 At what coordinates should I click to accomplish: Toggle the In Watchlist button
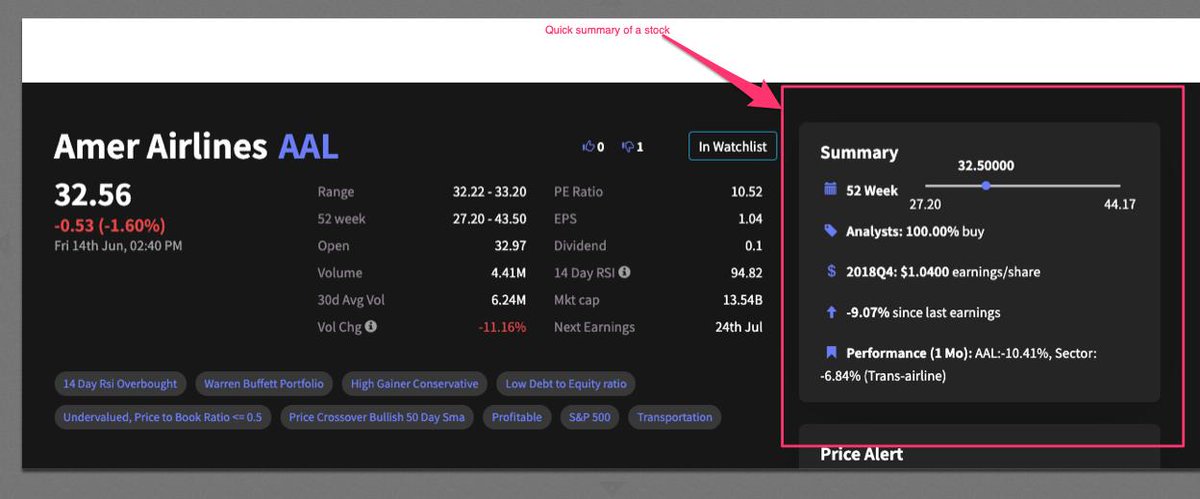(732, 146)
